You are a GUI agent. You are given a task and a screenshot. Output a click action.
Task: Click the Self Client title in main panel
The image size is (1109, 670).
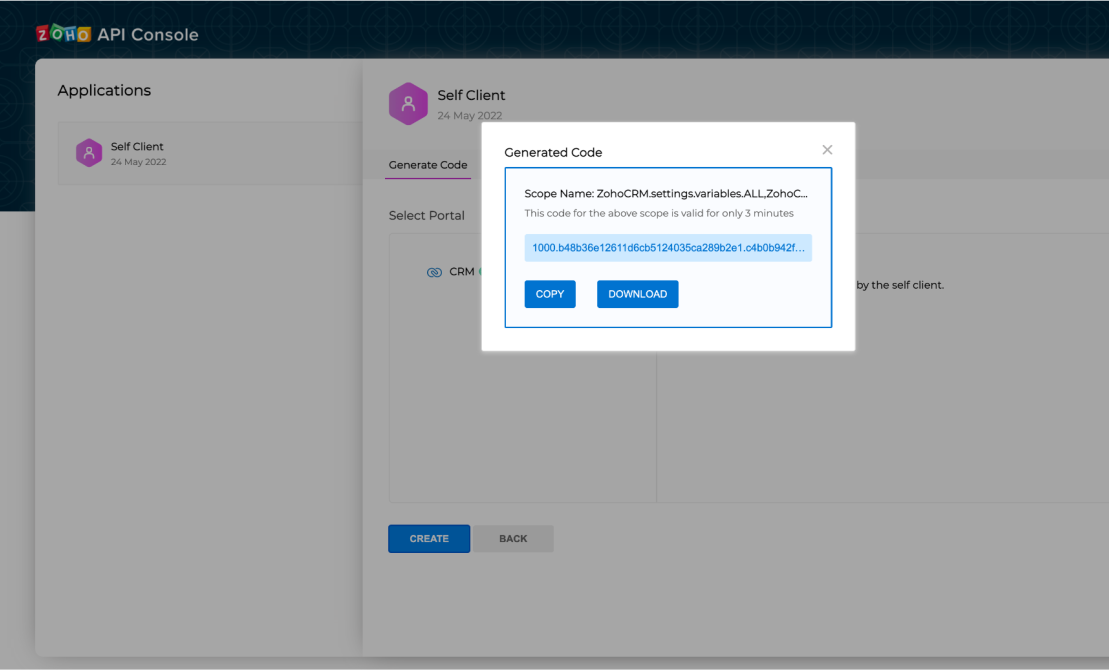[x=471, y=95]
